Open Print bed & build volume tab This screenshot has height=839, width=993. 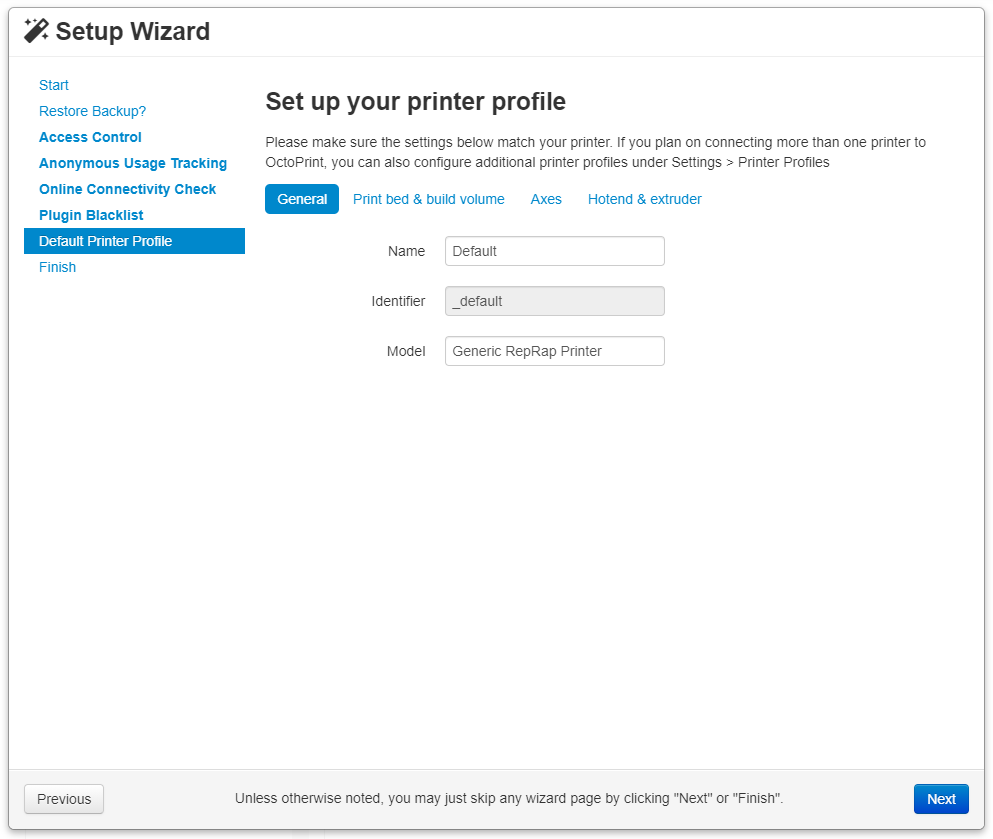coord(429,199)
